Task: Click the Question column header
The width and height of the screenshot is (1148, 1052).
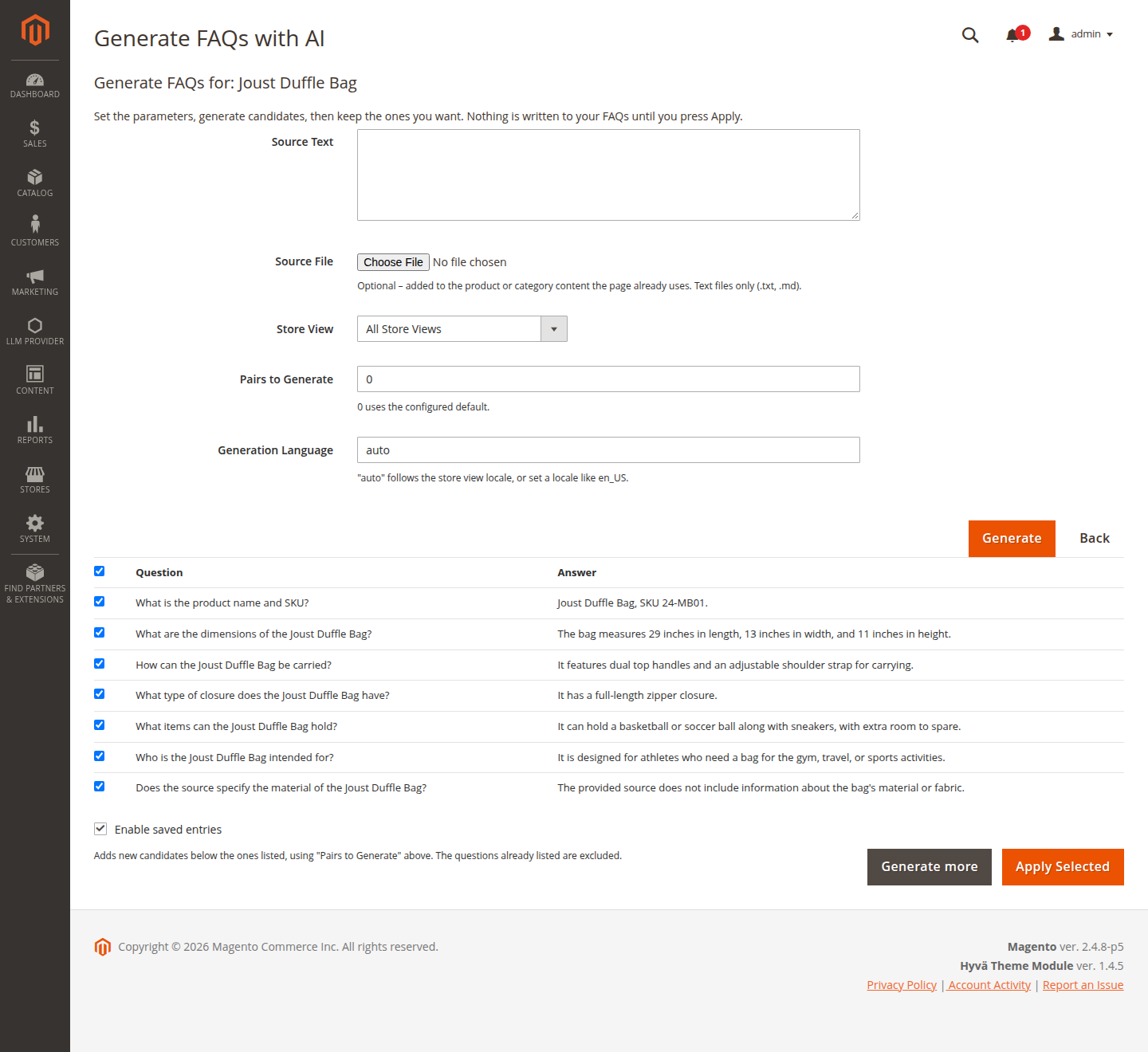Action: point(159,573)
